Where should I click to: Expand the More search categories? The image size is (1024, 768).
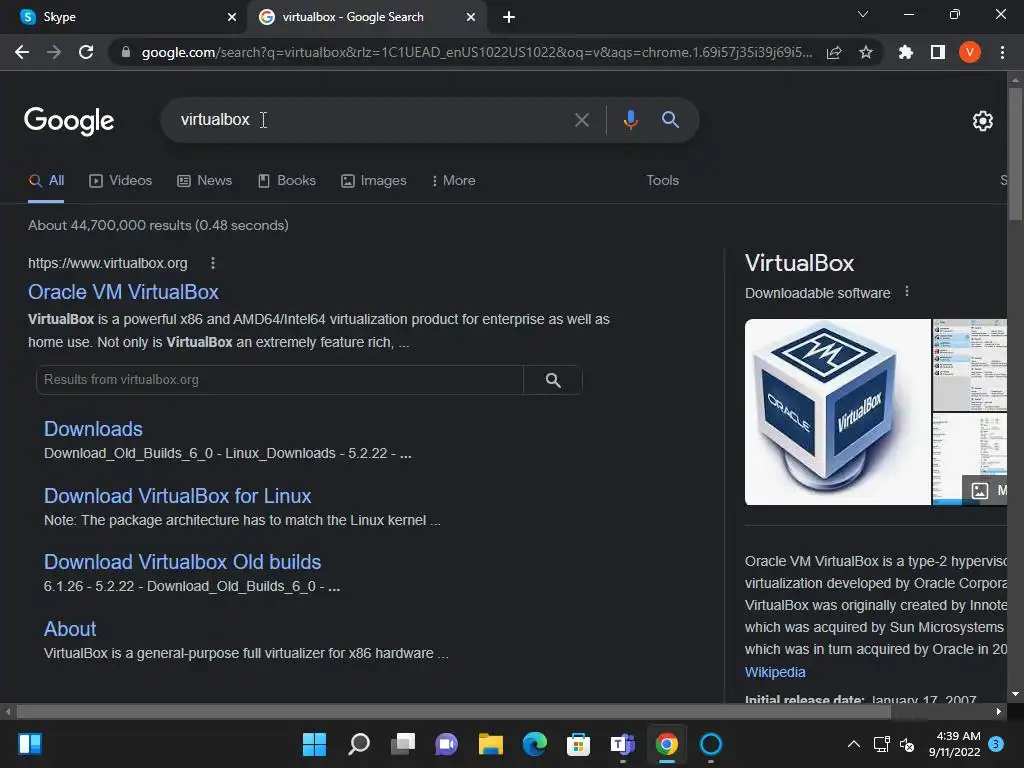(x=453, y=181)
